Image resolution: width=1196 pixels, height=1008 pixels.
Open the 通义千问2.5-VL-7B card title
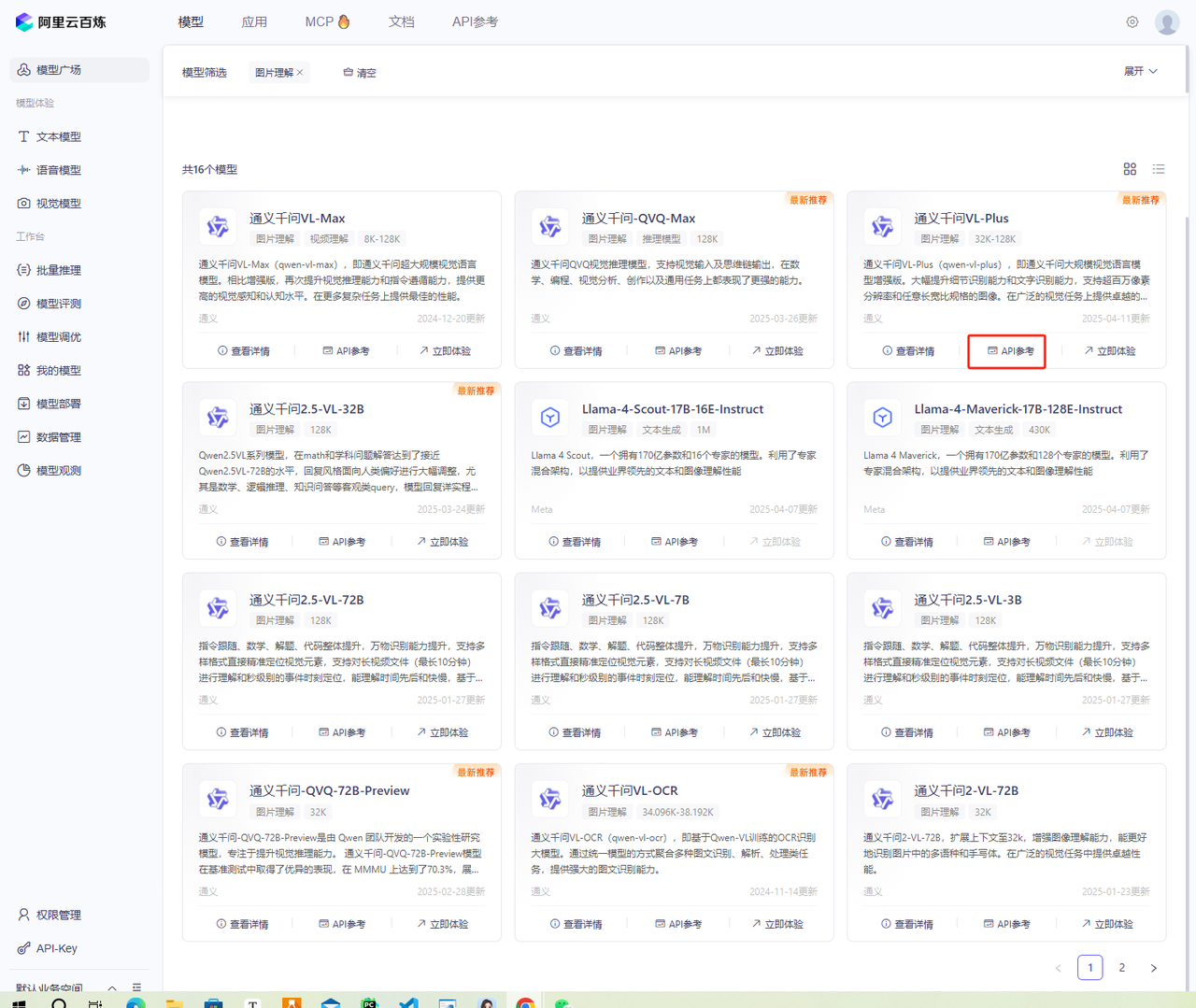pos(635,600)
